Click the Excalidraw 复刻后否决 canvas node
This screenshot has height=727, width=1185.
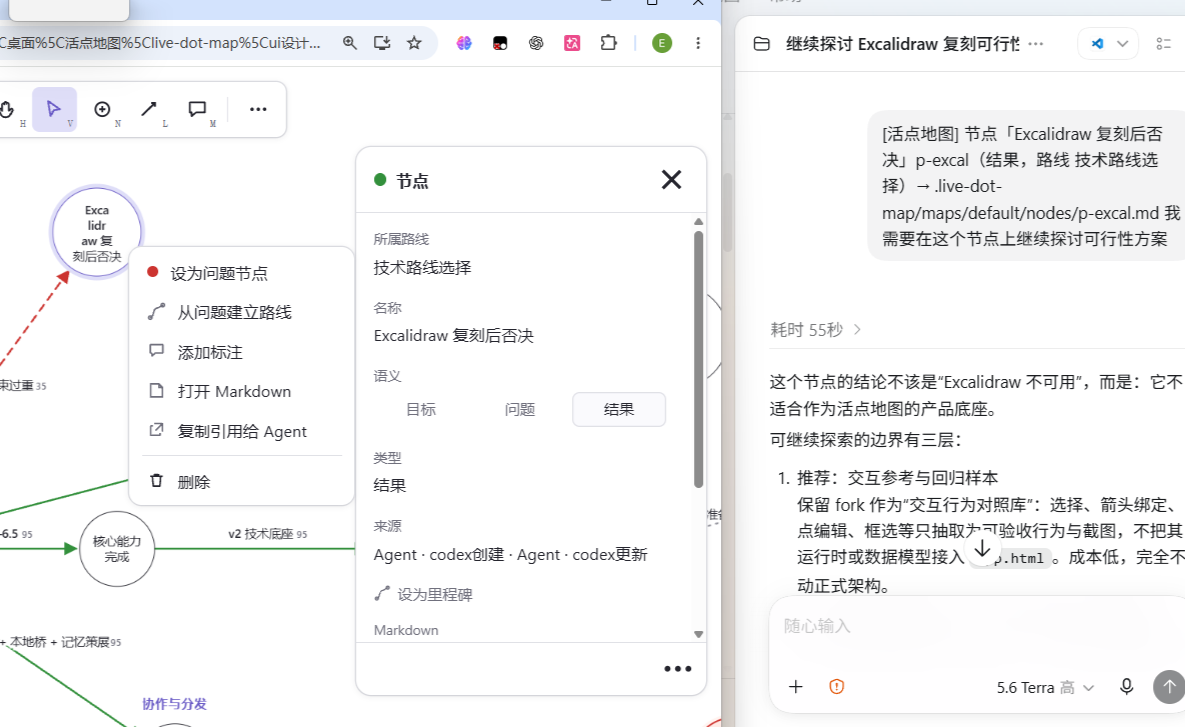[x=97, y=233]
